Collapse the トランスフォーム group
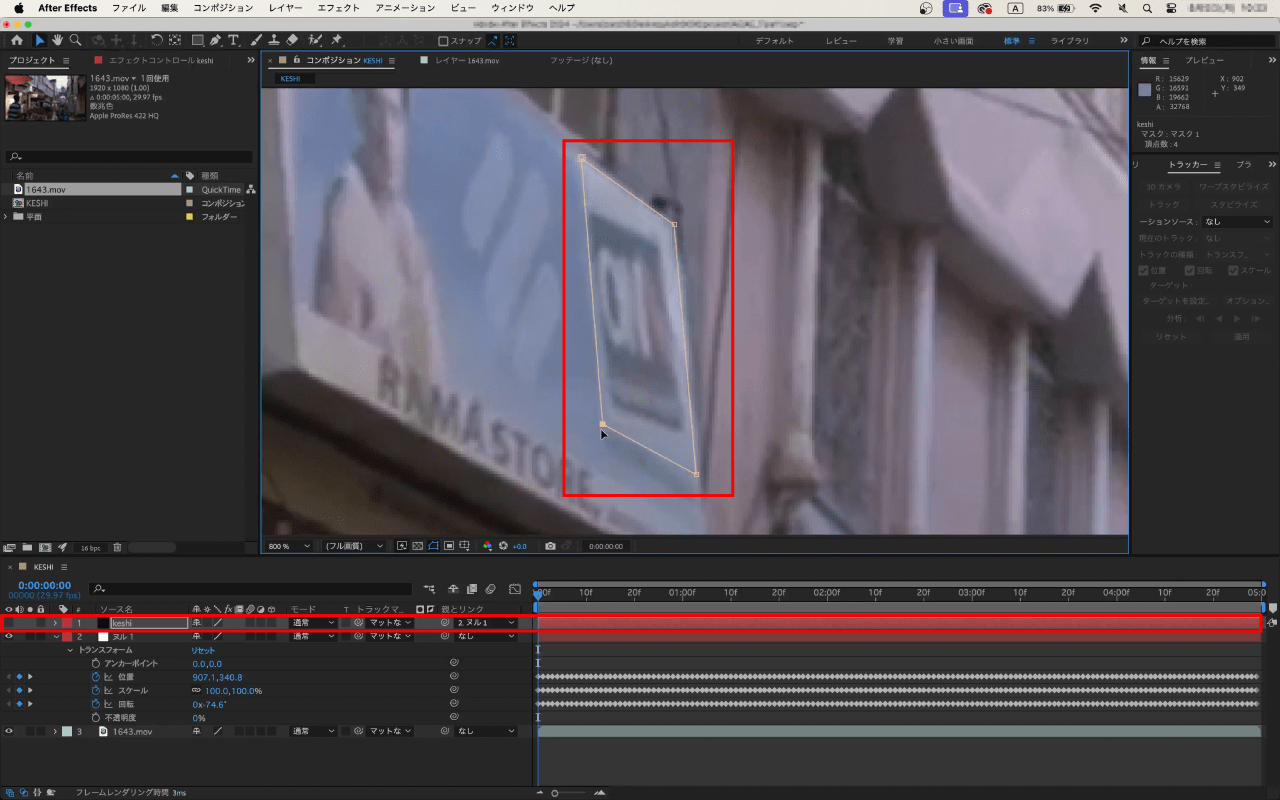Screen dimensions: 1280x800 (70, 650)
